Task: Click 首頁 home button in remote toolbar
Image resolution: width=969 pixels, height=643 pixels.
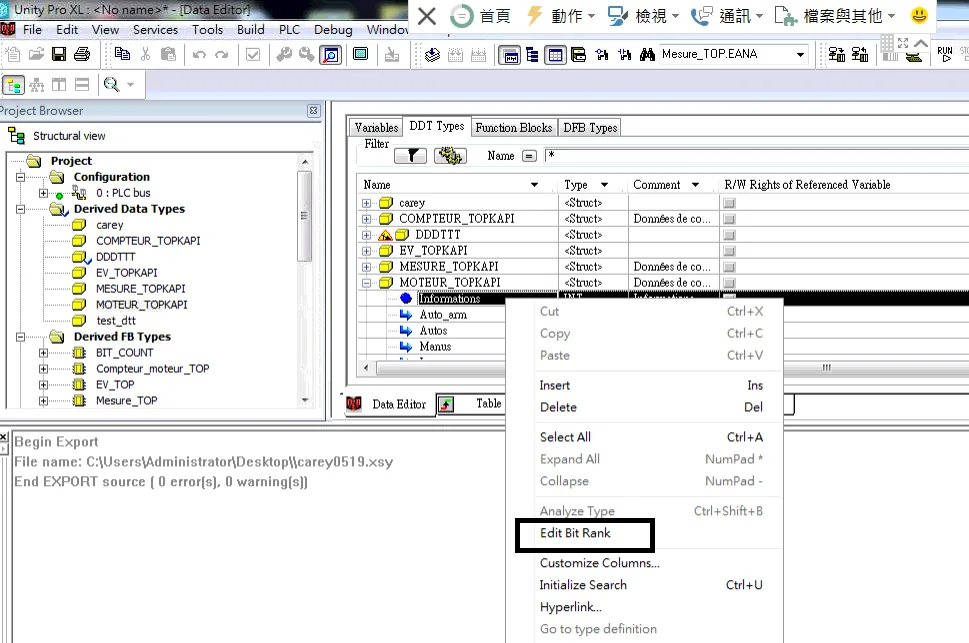Action: tap(480, 16)
